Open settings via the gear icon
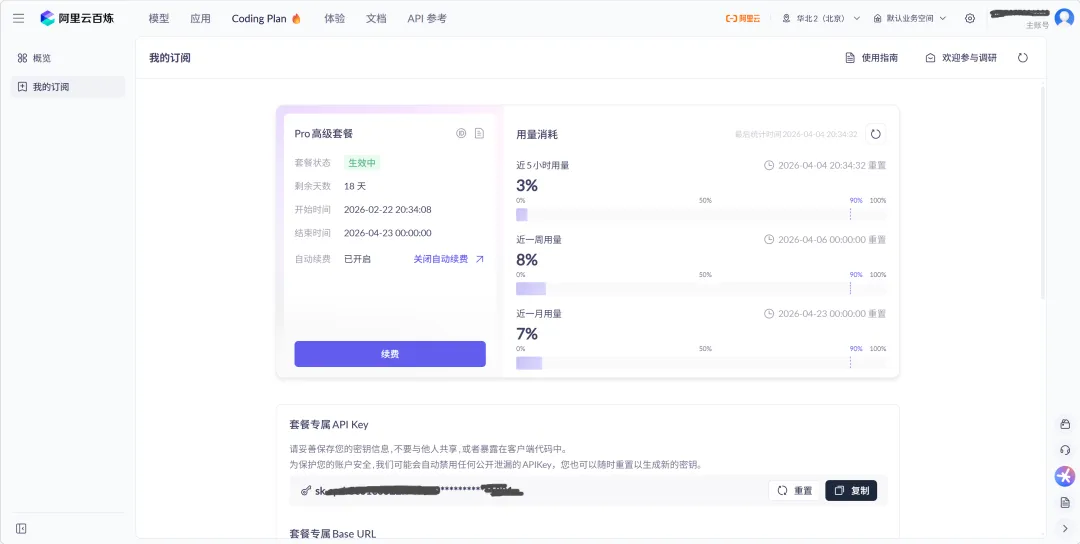The height and width of the screenshot is (544, 1080). click(970, 19)
